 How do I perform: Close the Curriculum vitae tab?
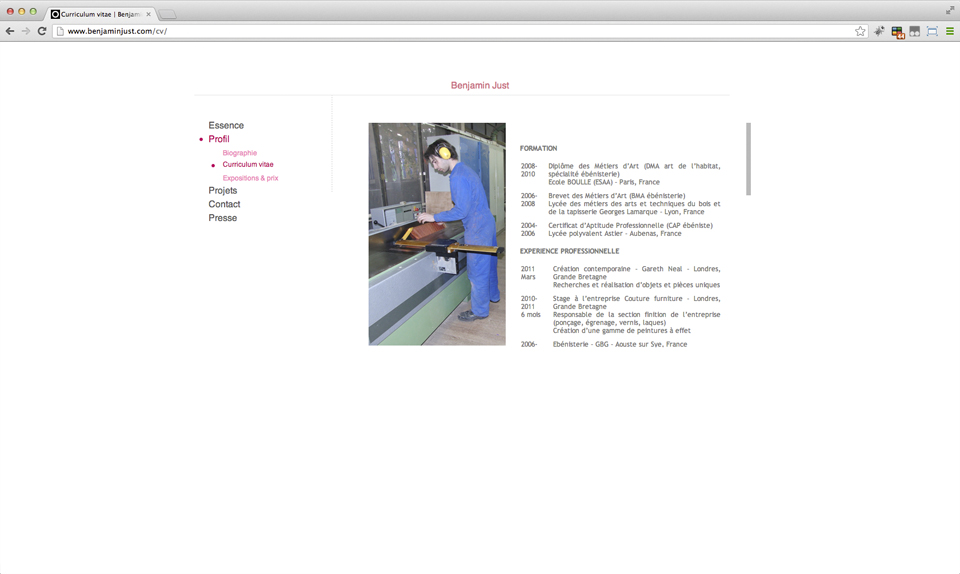point(148,14)
